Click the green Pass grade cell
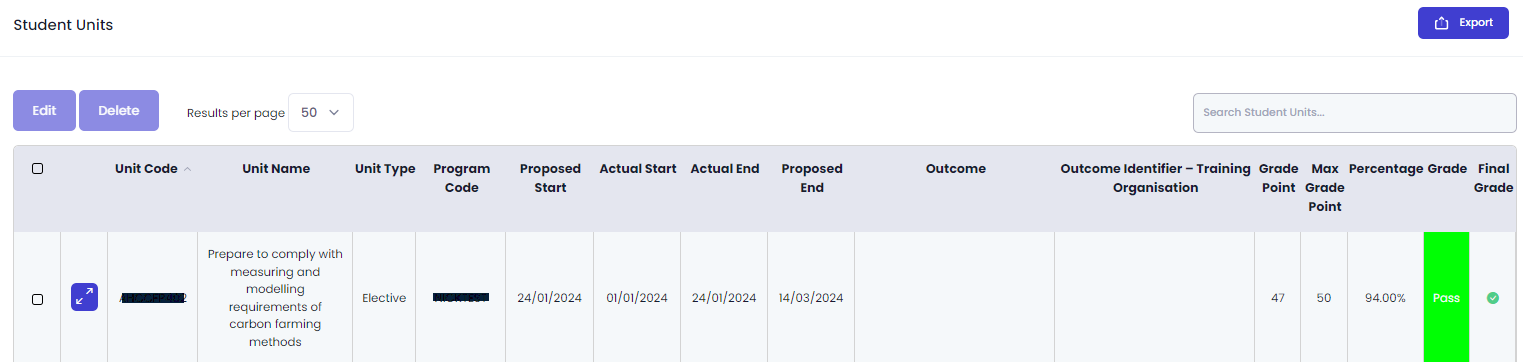Viewport: 1523px width, 362px height. pyautogui.click(x=1447, y=297)
